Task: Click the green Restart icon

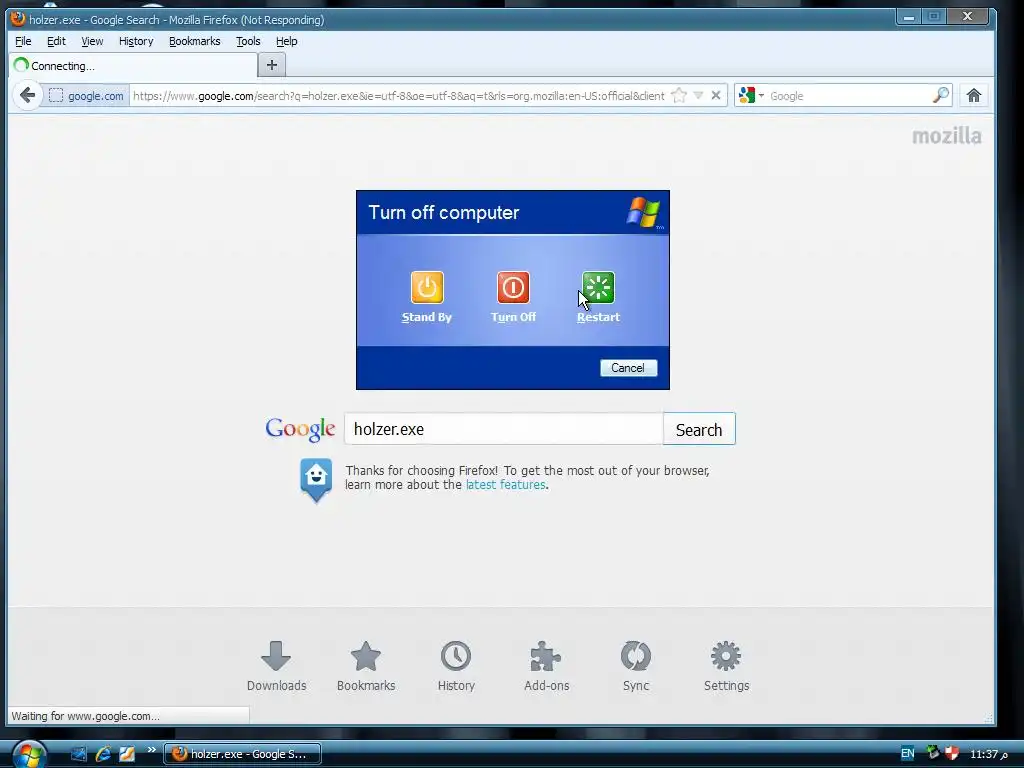Action: 598,287
